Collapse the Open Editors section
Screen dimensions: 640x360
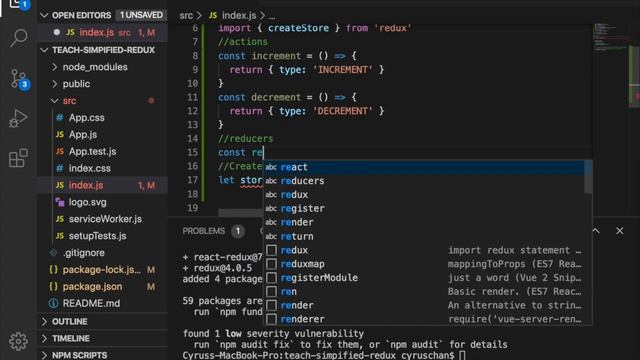click(44, 16)
